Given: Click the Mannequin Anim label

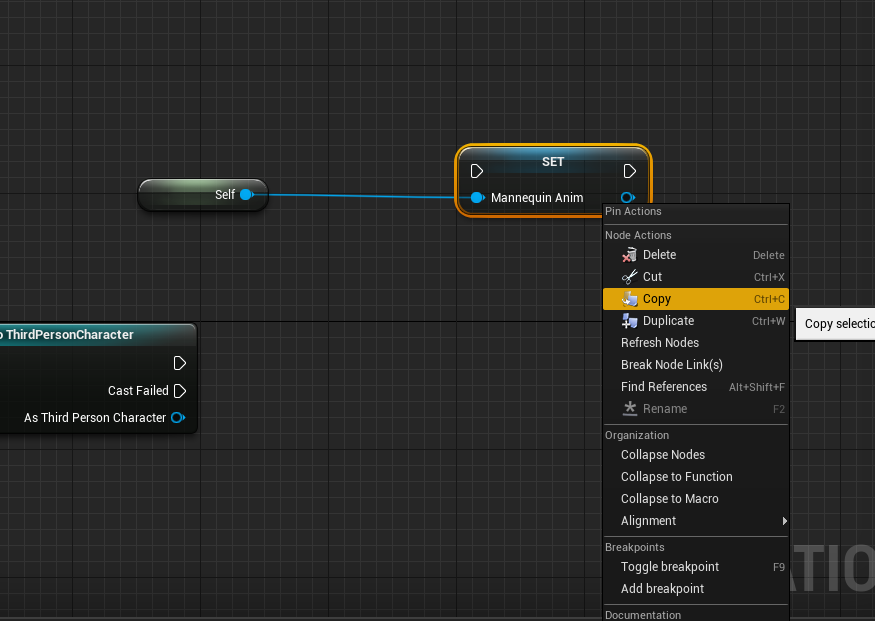Looking at the screenshot, I should coord(537,198).
